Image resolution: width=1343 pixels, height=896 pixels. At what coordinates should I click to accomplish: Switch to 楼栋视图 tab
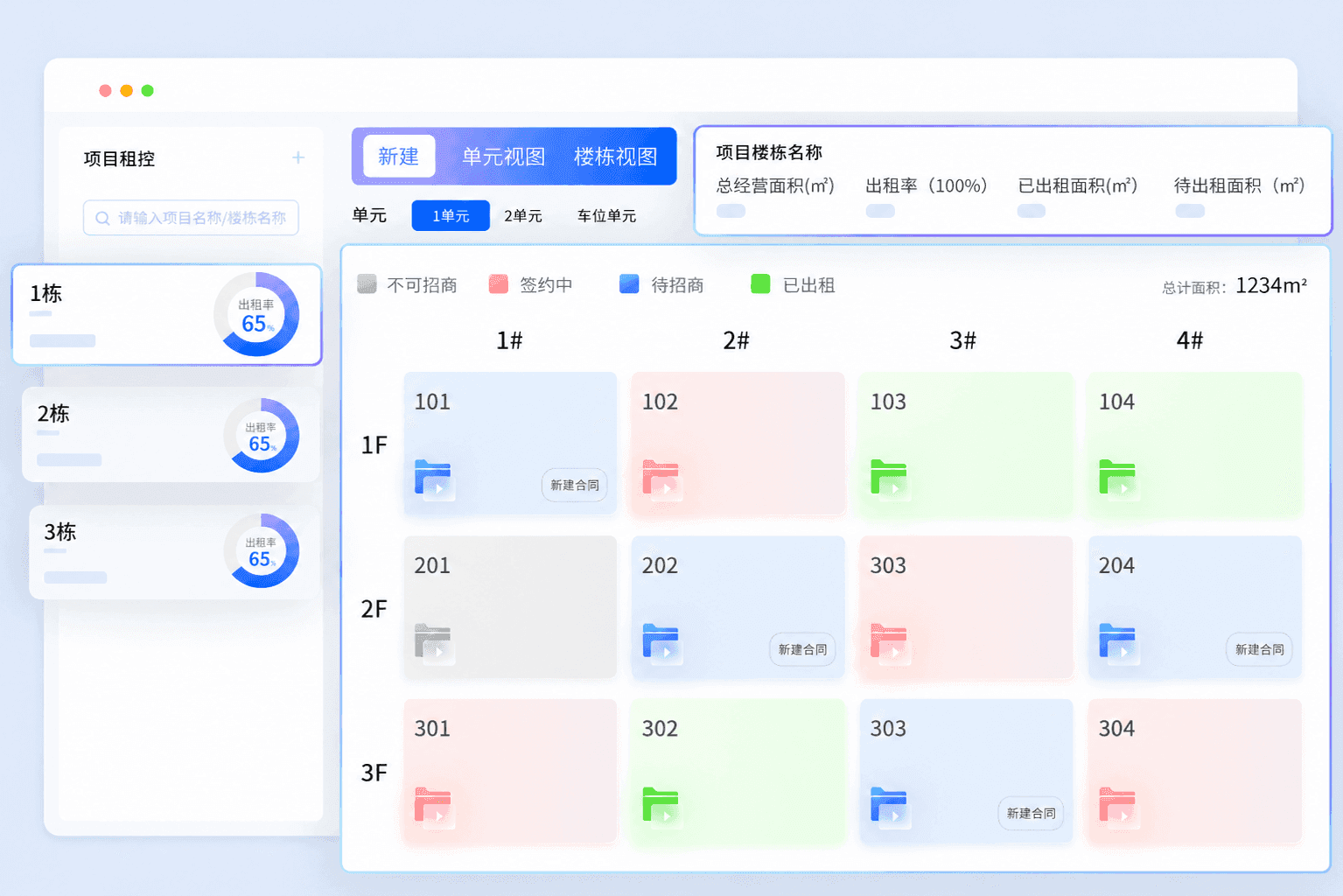pyautogui.click(x=615, y=157)
